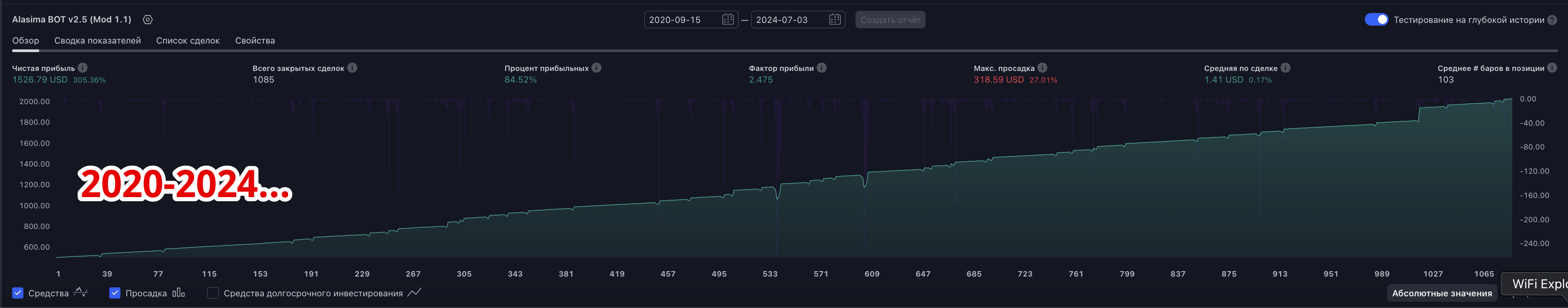Show info for Всего закрытых сделок

coord(352,67)
